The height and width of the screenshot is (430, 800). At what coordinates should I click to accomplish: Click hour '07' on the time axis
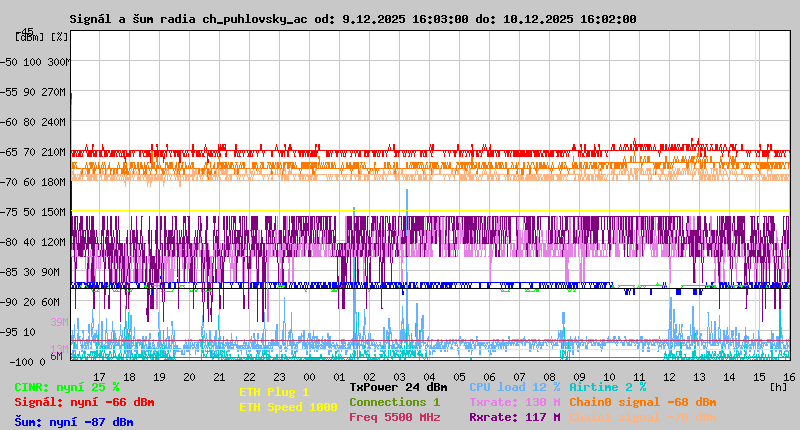tap(519, 377)
